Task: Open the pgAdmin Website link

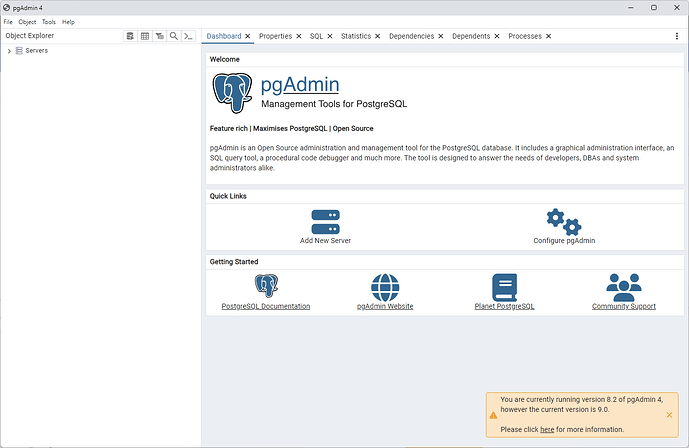Action: tap(385, 306)
